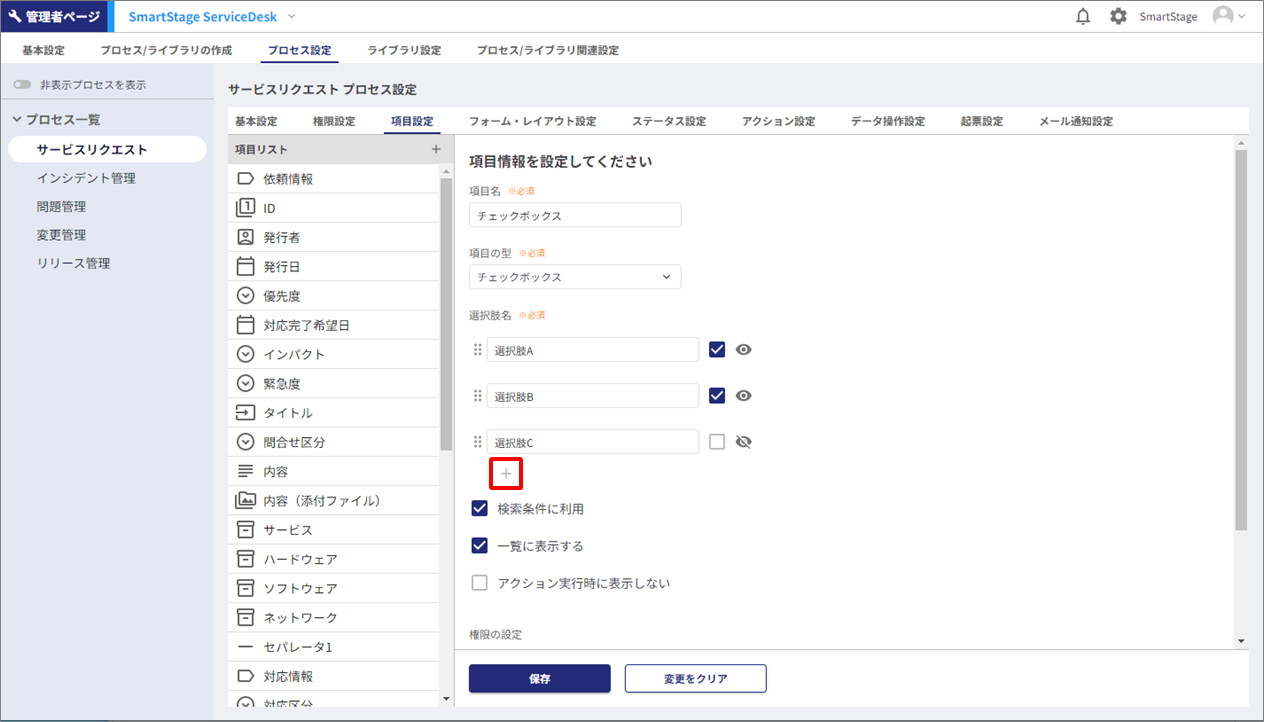Select 内容（添付ファイル） item in the list

[x=321, y=500]
